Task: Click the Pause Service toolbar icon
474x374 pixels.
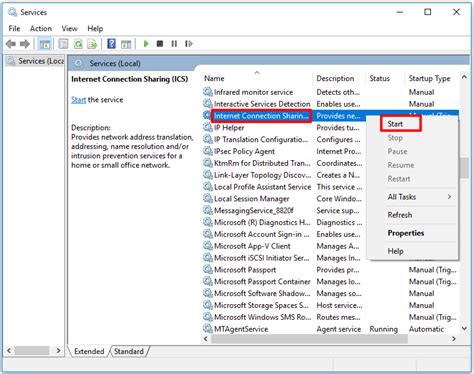Action: tap(174, 44)
